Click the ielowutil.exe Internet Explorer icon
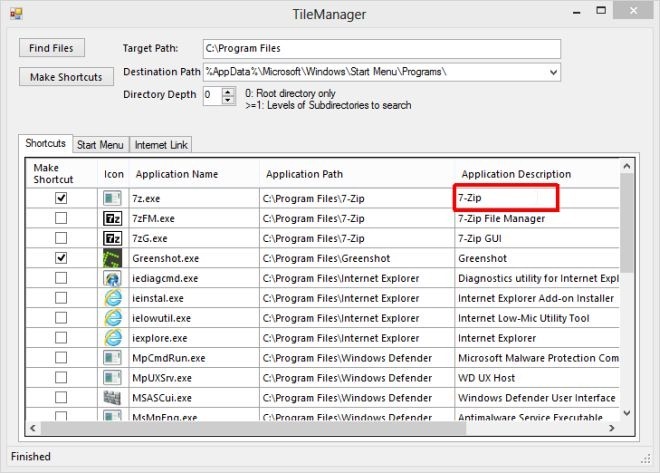Screen dimensions: 660x473 pyautogui.click(x=112, y=318)
